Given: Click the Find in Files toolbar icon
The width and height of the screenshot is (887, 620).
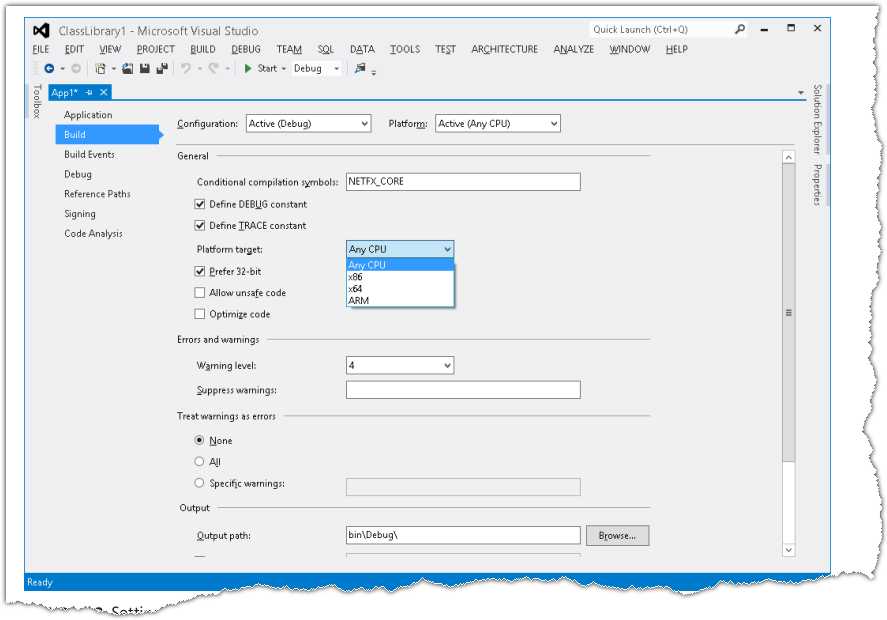Looking at the screenshot, I should point(360,68).
